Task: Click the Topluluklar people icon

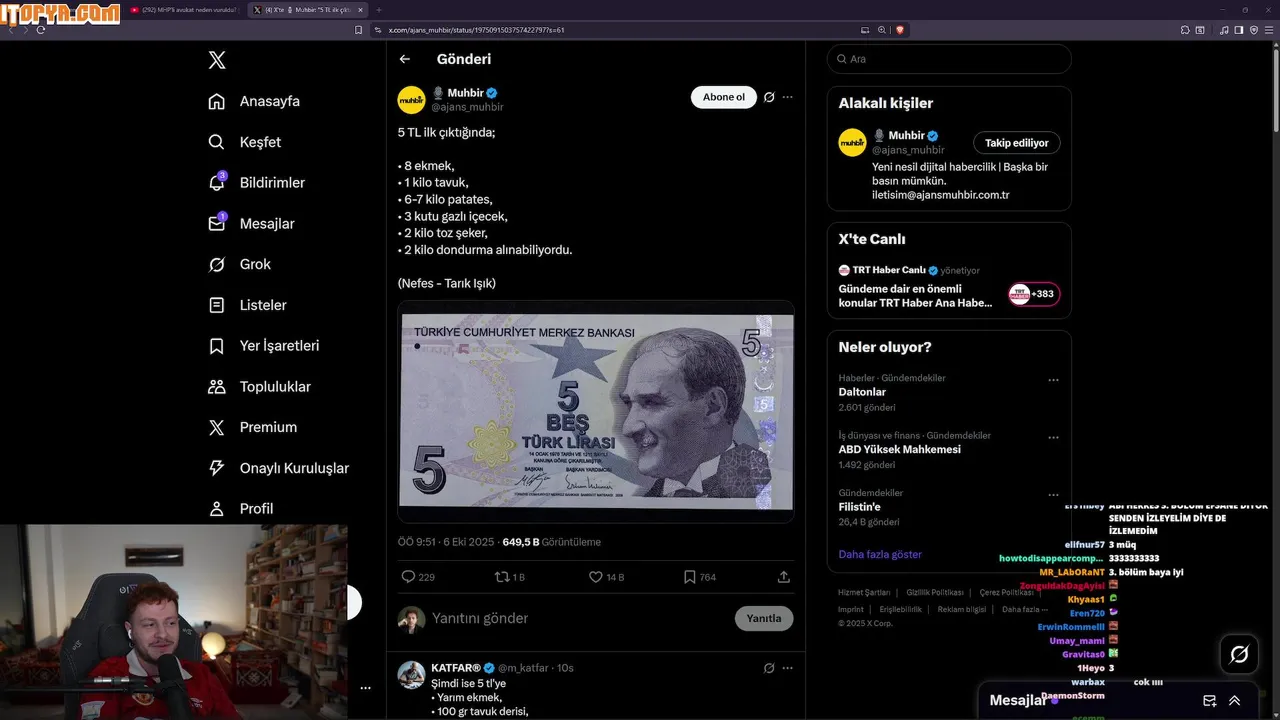Action: 216,387
